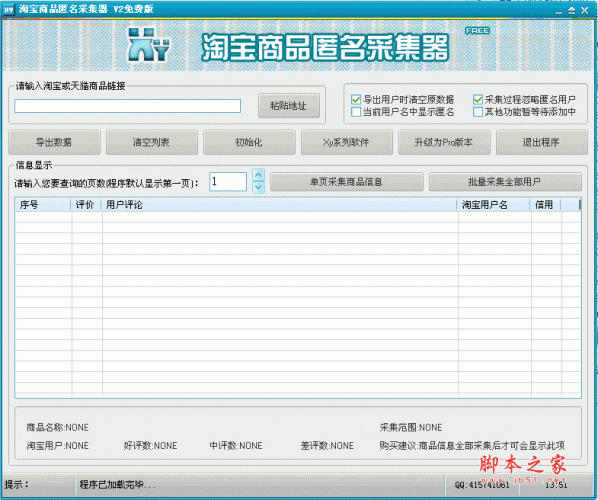The image size is (598, 500).
Task: Click status bar text 程序已加载完毕
Action: click(x=117, y=485)
